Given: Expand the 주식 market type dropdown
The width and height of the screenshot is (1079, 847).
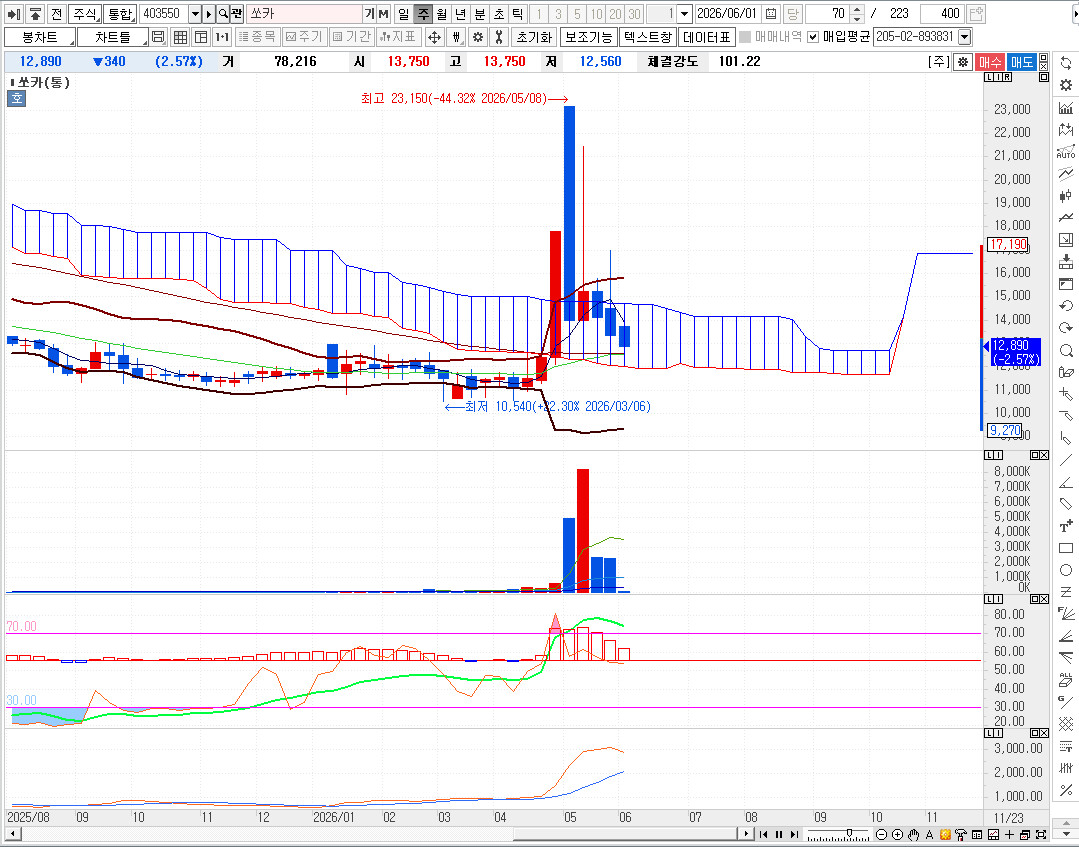Looking at the screenshot, I should coord(85,14).
